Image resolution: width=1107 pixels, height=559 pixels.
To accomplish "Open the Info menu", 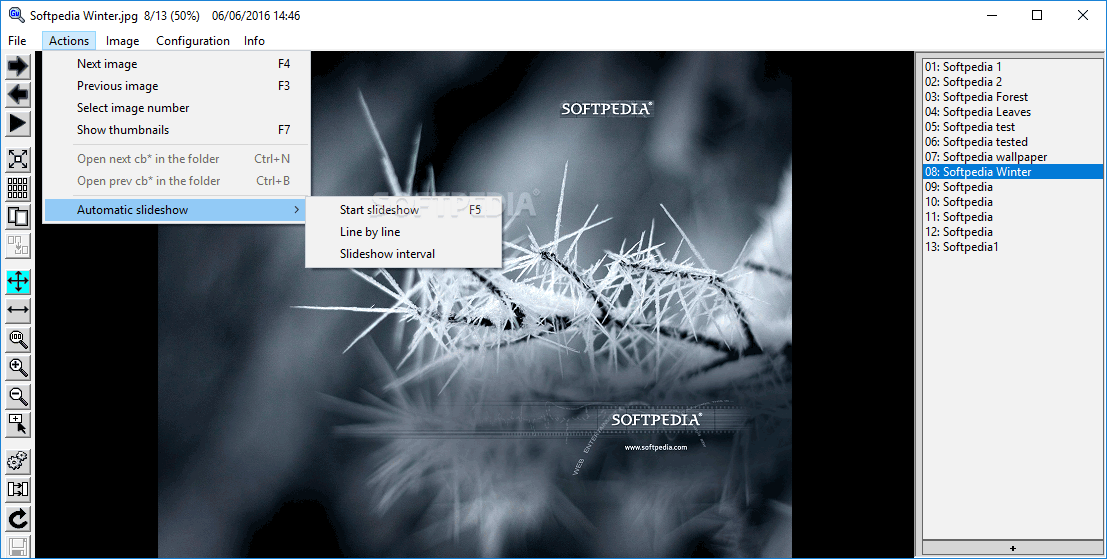I will 254,41.
